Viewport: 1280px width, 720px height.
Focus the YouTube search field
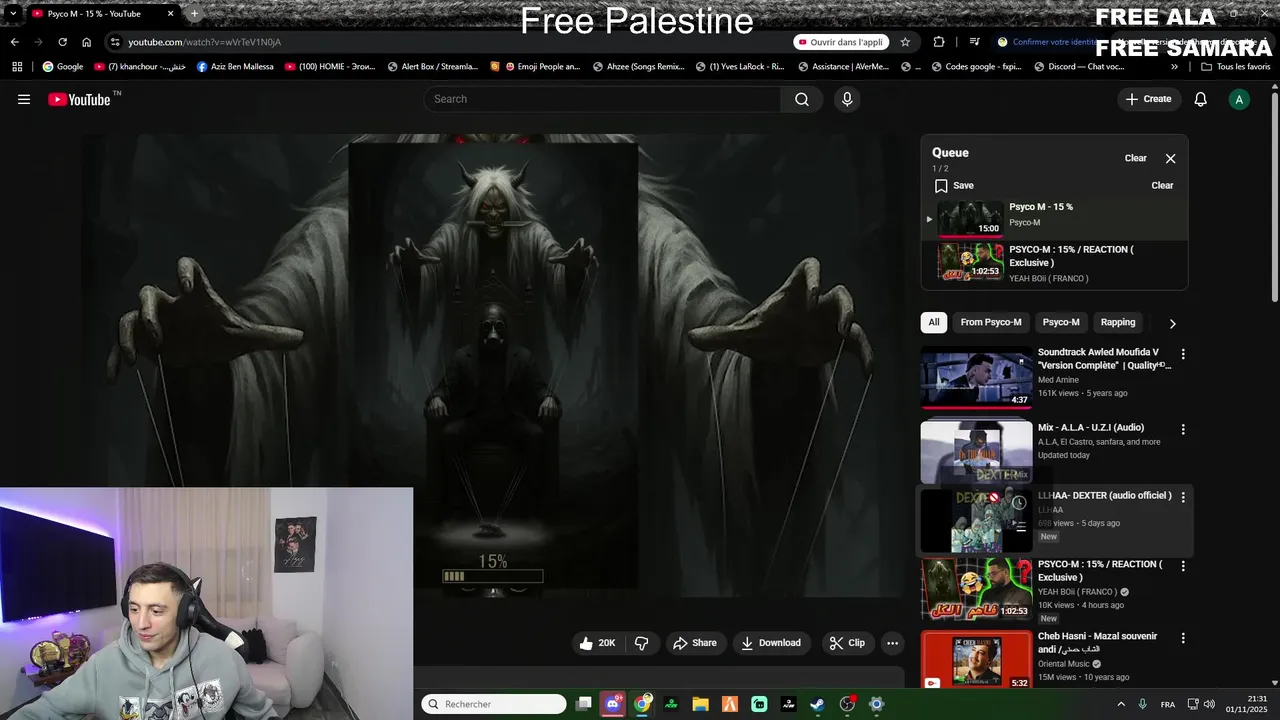click(602, 99)
